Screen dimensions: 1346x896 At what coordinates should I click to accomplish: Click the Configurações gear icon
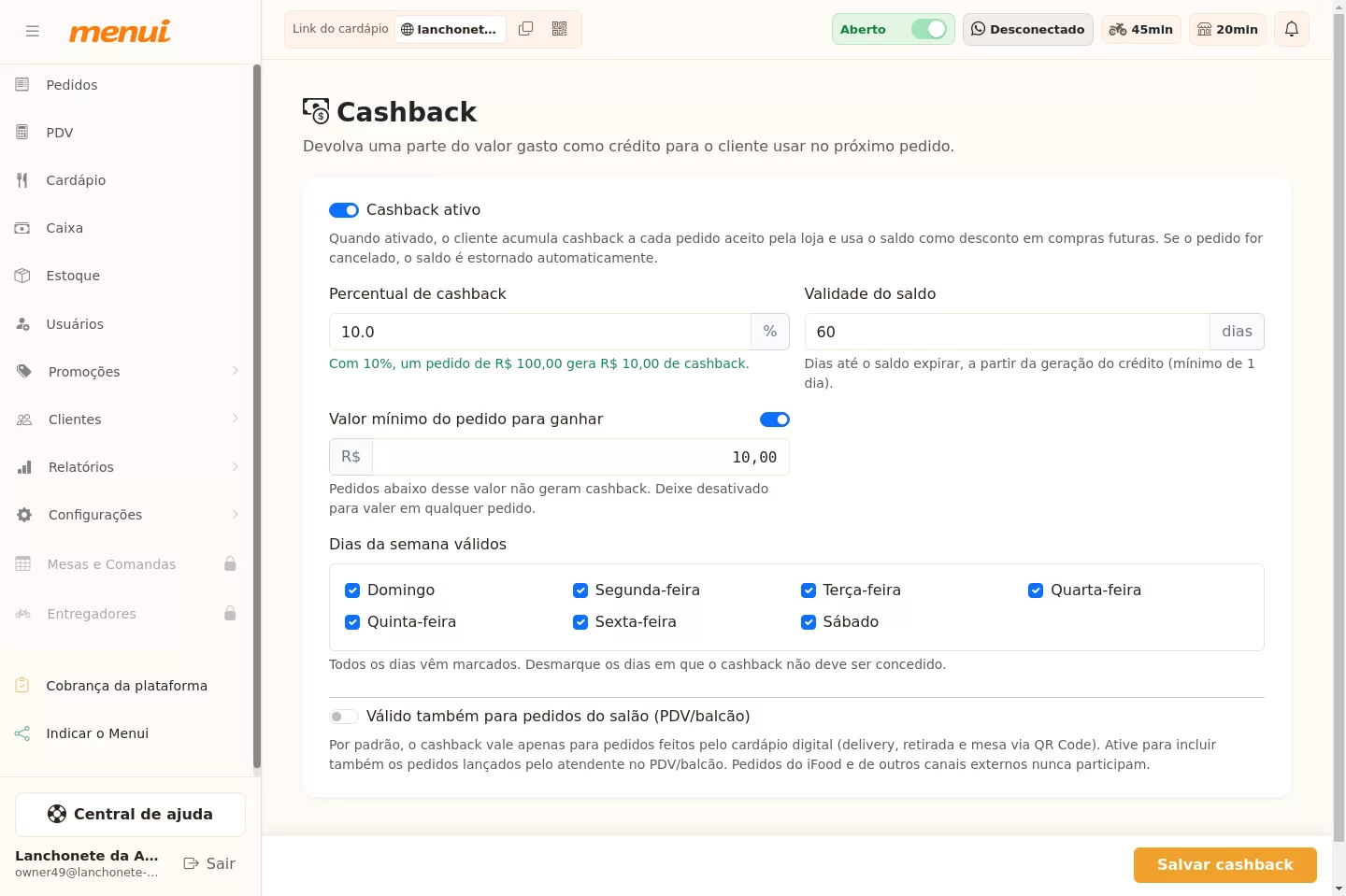24,515
